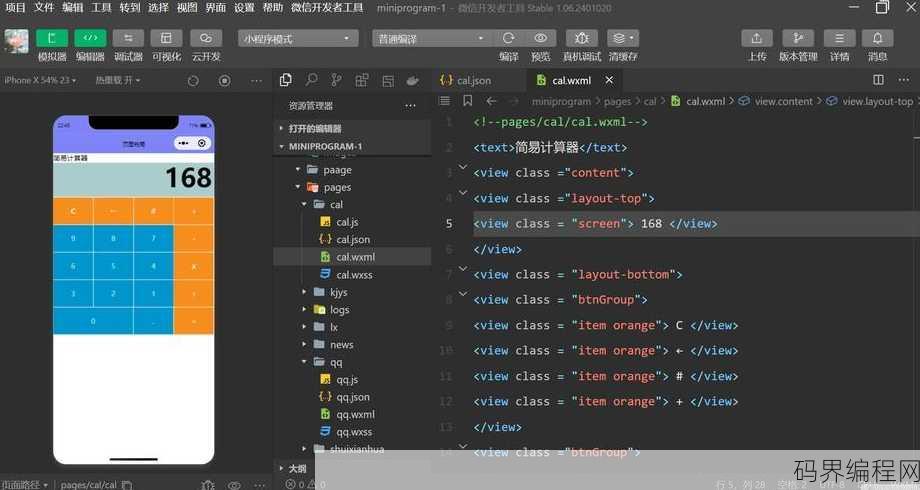
Task: Click the user avatar thumbnail
Action: tap(16, 41)
